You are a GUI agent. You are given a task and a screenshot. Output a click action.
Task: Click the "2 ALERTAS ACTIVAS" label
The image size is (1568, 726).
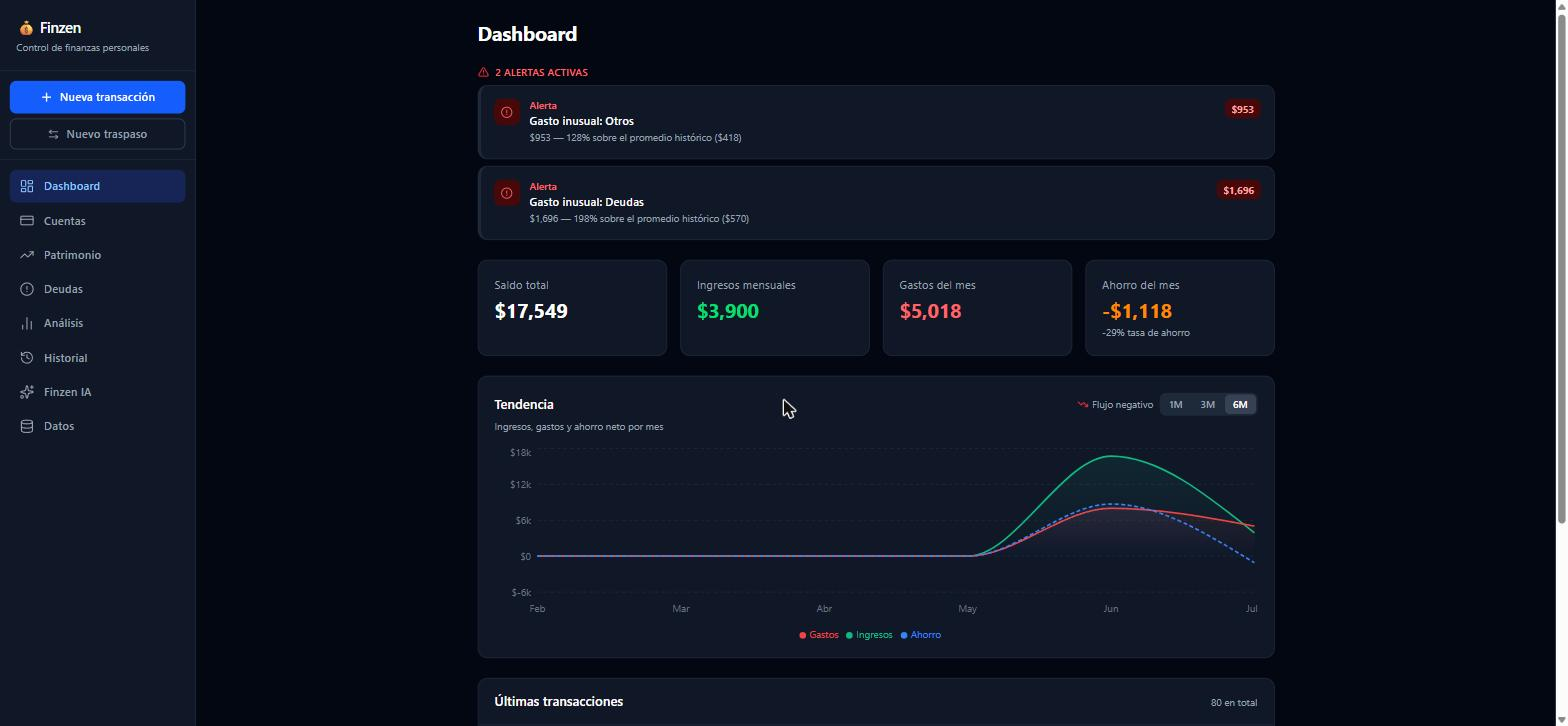point(541,72)
